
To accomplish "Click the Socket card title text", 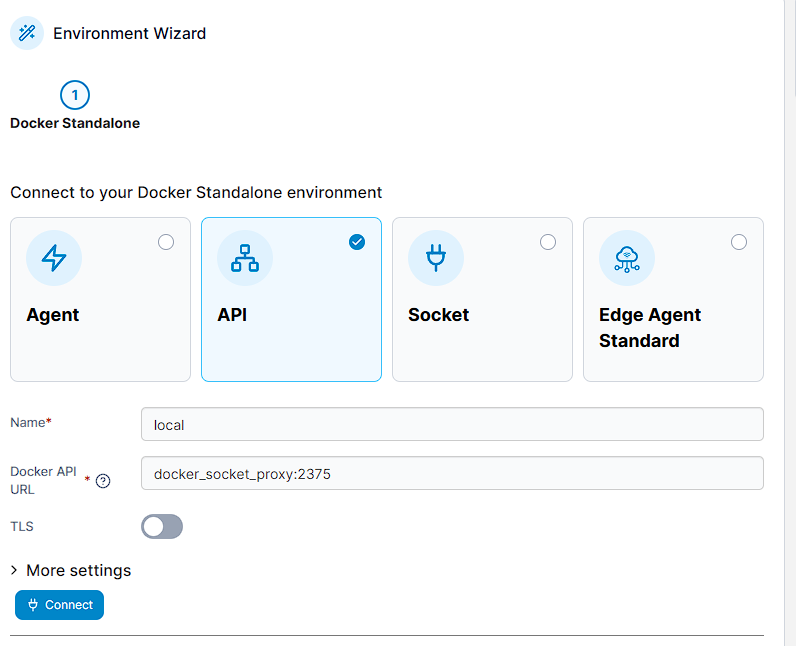I will pyautogui.click(x=439, y=315).
